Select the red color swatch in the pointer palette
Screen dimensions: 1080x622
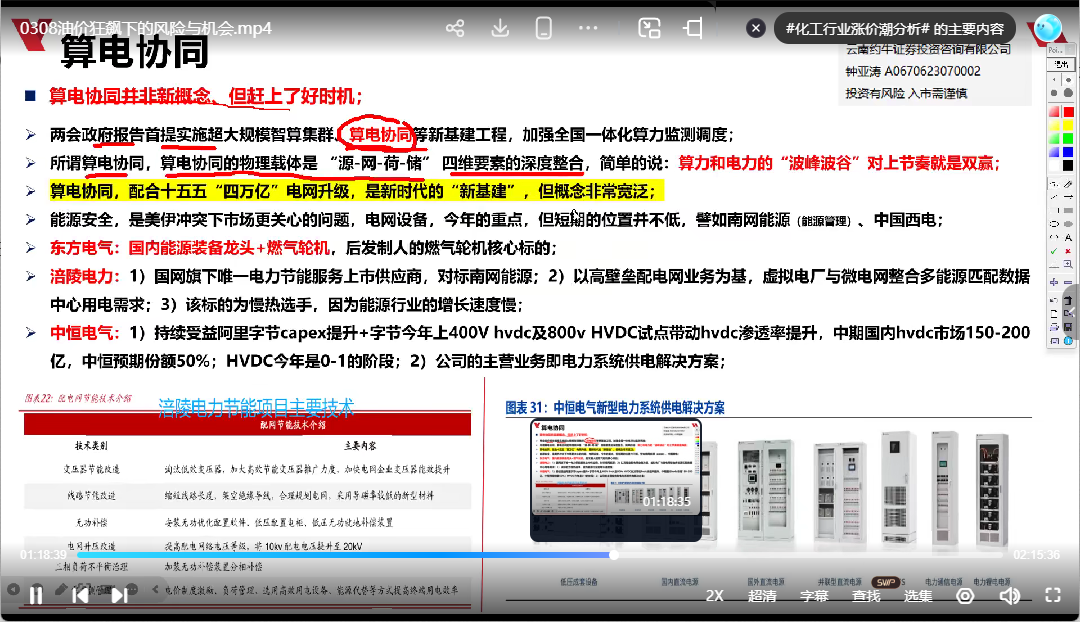(1068, 112)
